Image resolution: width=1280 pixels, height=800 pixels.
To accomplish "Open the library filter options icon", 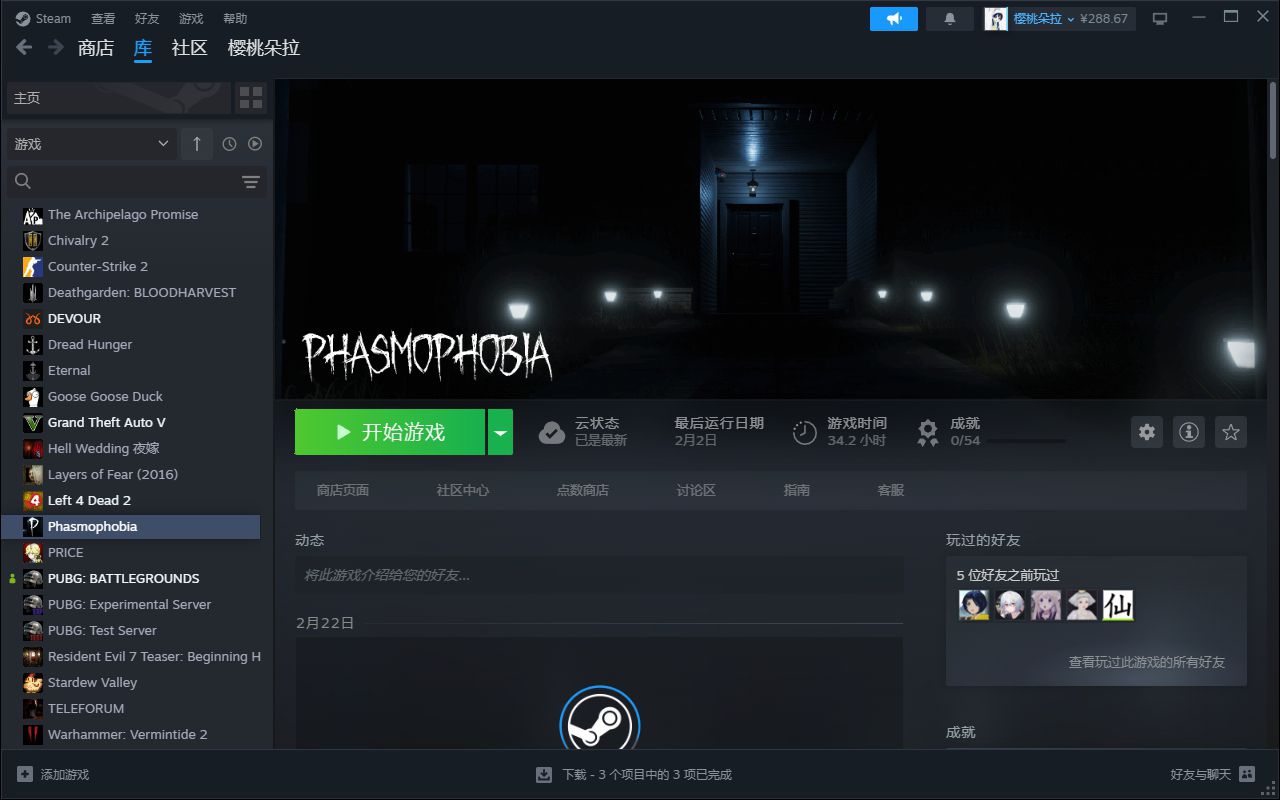I will click(x=250, y=181).
